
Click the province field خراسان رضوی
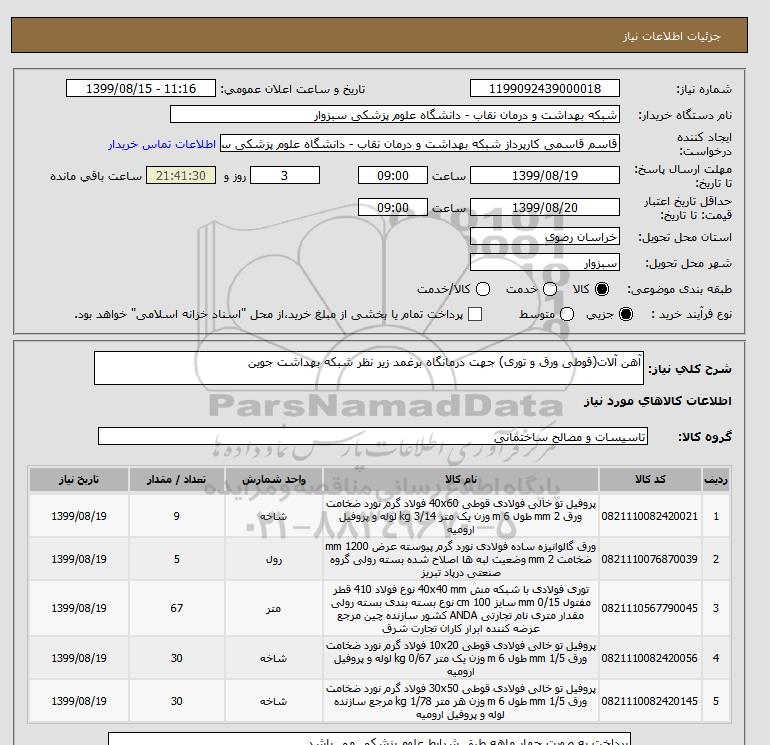click(545, 237)
